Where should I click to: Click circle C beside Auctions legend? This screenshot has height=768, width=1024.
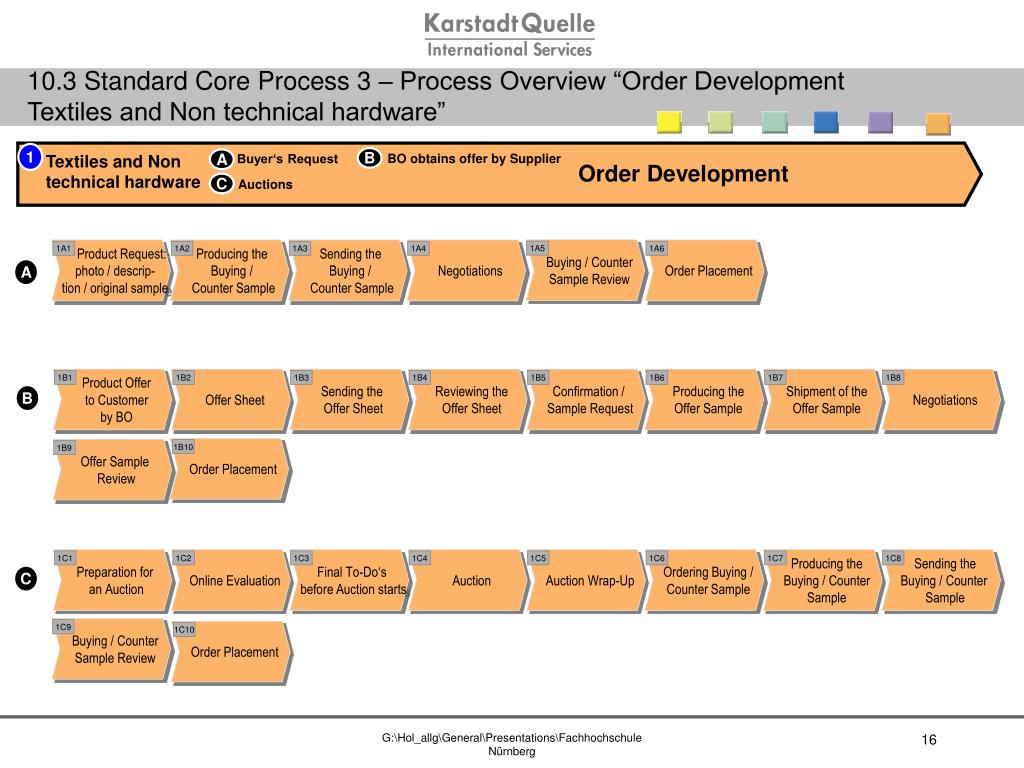click(221, 184)
